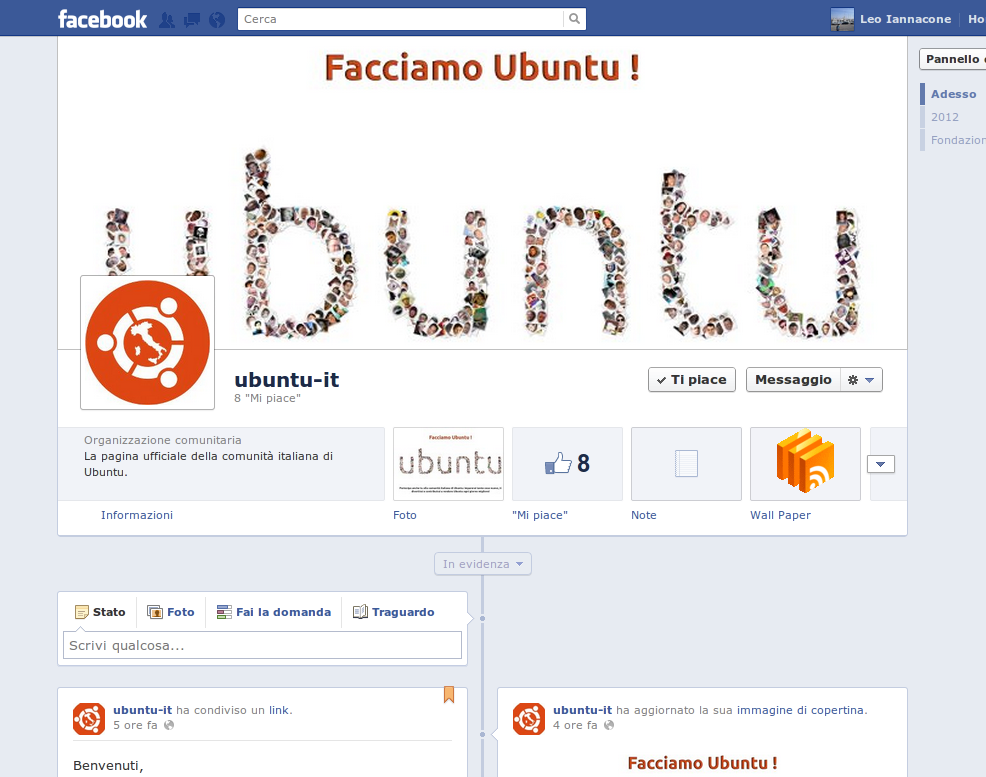Screen dimensions: 986x777
Task: Click ubuntu-it avatar on cover update post
Action: coord(528,719)
